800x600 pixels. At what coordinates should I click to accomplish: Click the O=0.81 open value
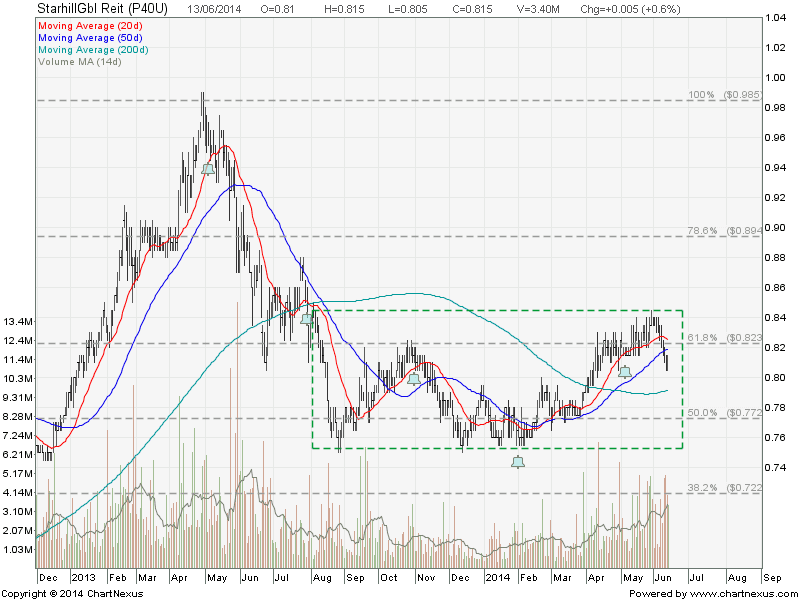(278, 9)
